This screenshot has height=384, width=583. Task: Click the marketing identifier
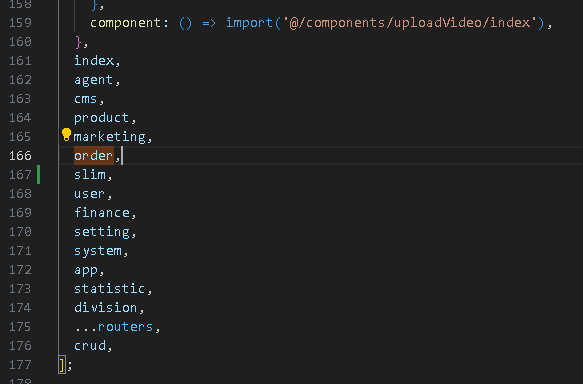click(110, 137)
